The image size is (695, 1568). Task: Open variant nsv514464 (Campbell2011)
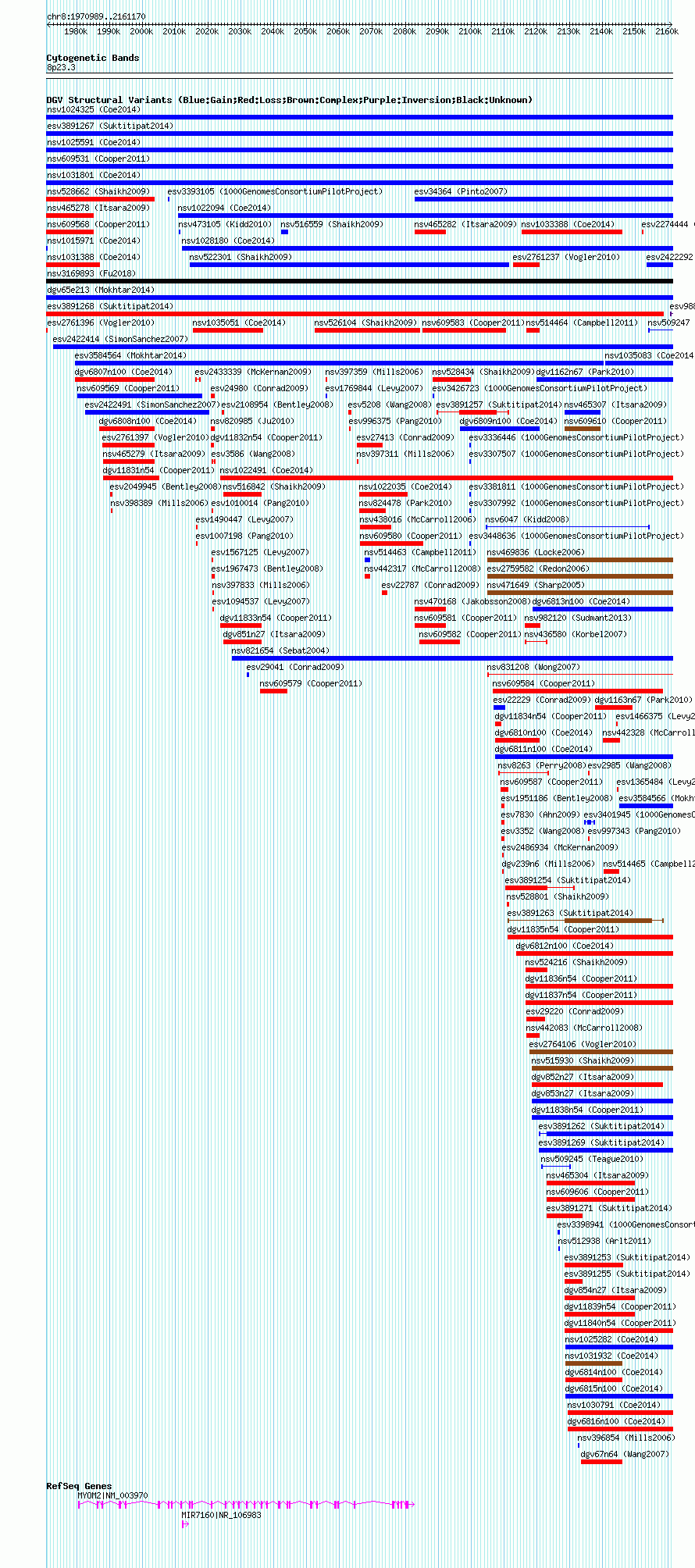point(582,323)
